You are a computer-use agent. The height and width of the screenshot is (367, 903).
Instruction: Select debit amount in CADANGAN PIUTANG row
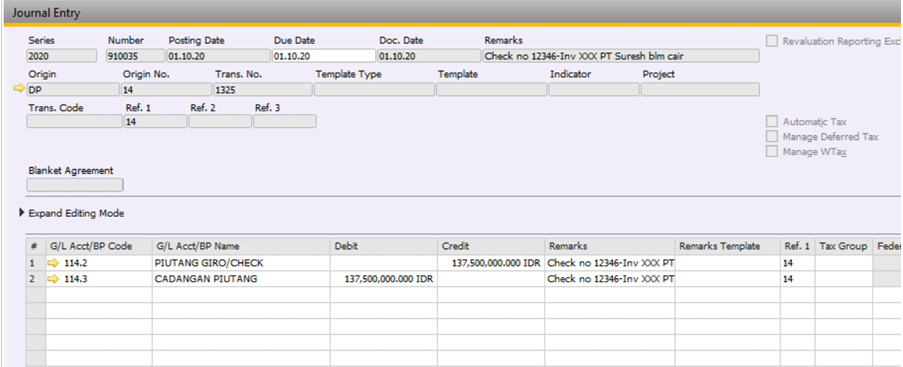point(384,279)
